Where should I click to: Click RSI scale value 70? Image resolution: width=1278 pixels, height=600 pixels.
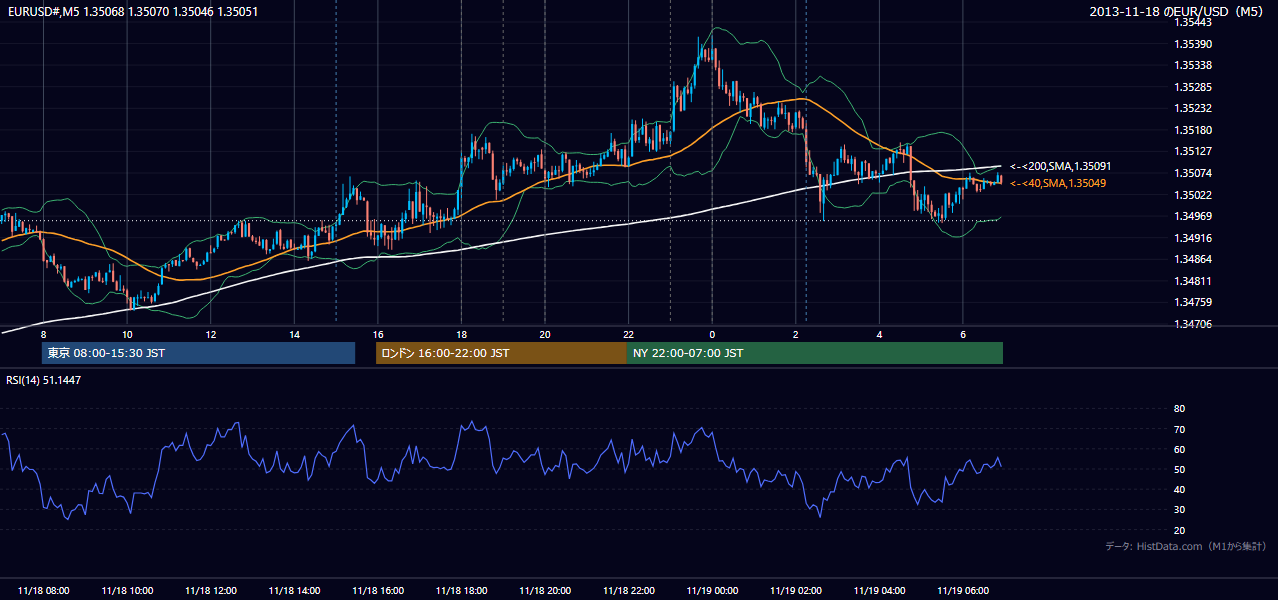[1179, 429]
